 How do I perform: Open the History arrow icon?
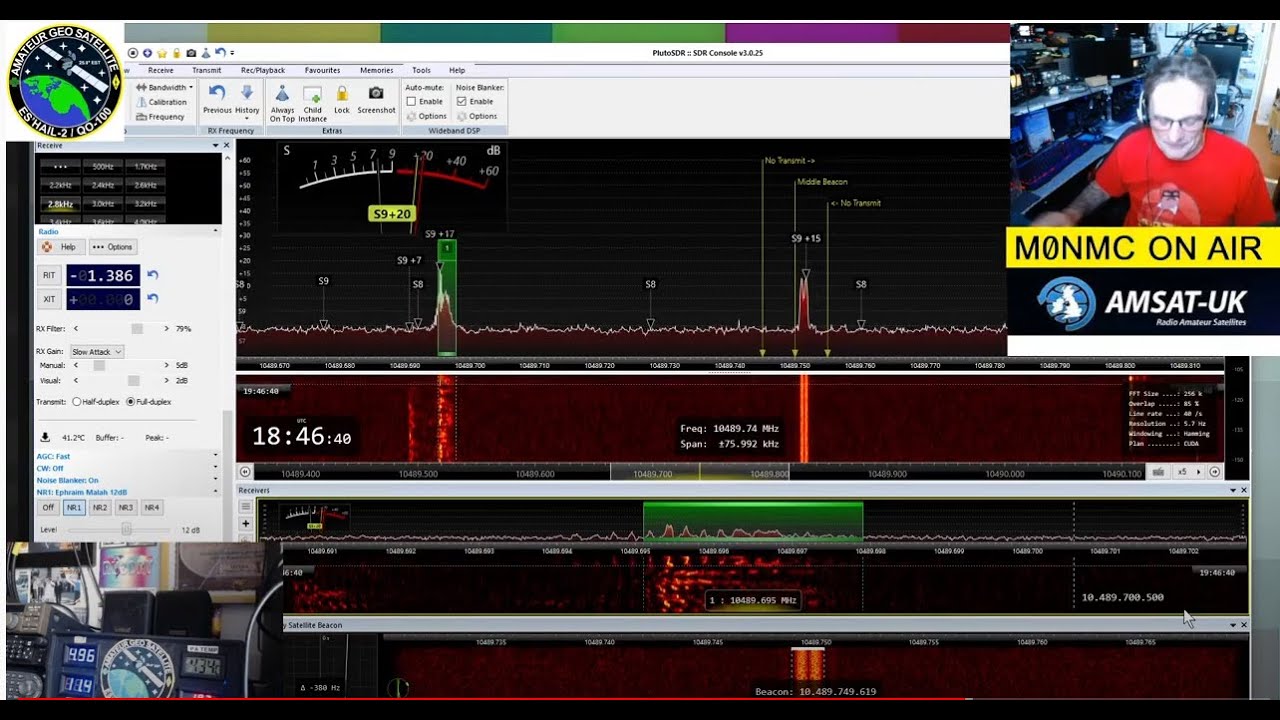[247, 93]
